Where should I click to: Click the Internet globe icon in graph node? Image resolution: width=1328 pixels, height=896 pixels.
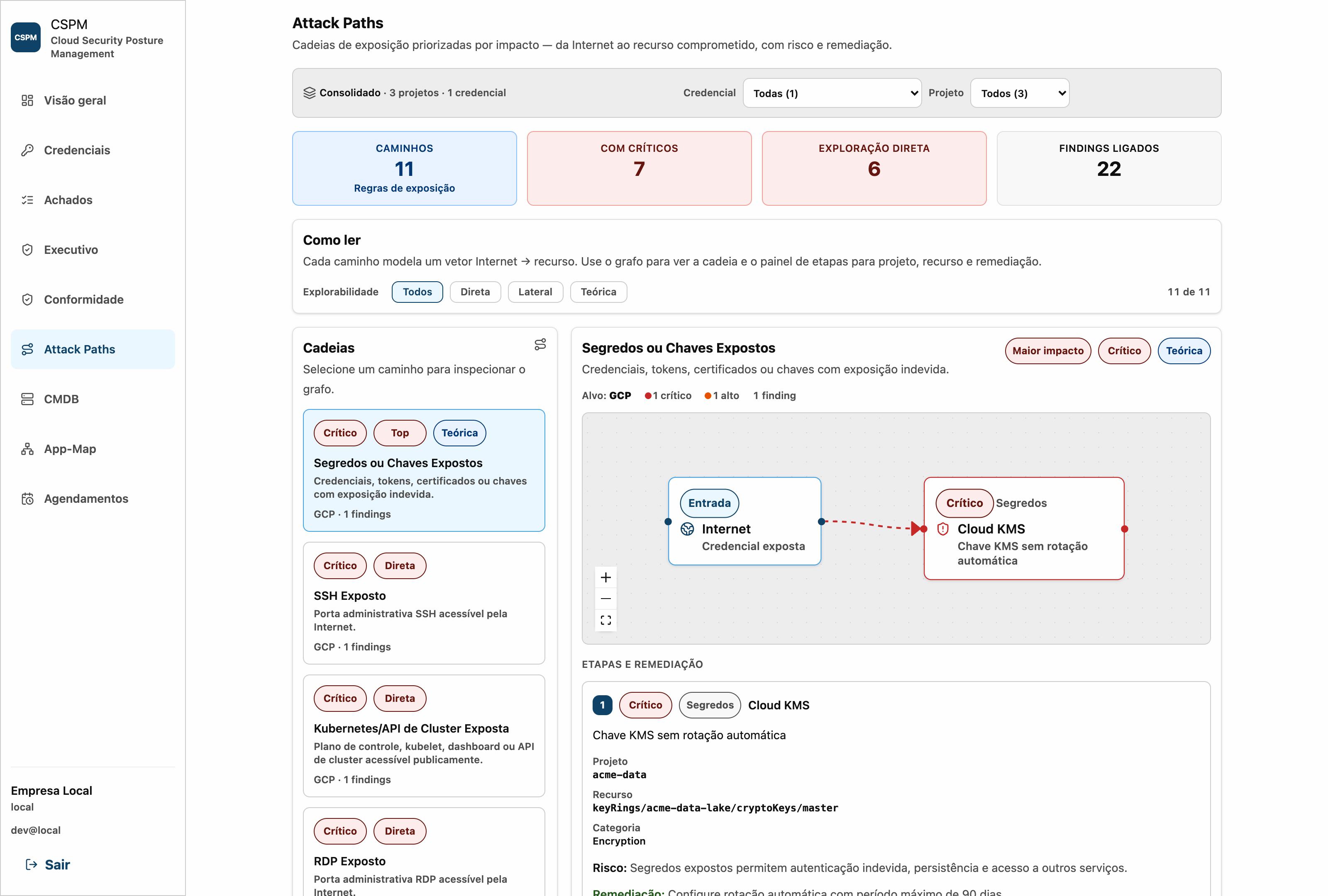(687, 529)
